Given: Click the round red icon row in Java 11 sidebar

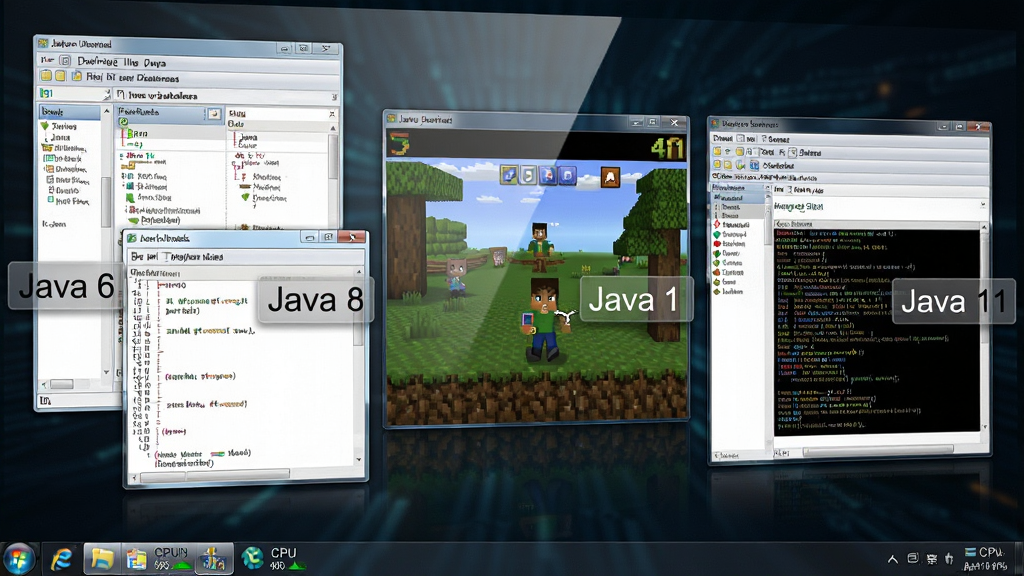Looking at the screenshot, I should pyautogui.click(x=733, y=244).
